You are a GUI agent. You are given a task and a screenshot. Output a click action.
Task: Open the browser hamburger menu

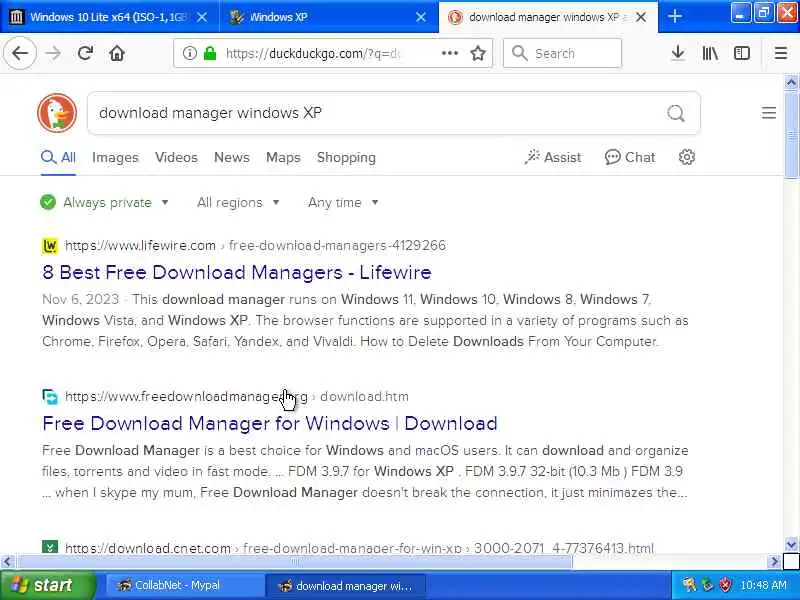(x=781, y=53)
